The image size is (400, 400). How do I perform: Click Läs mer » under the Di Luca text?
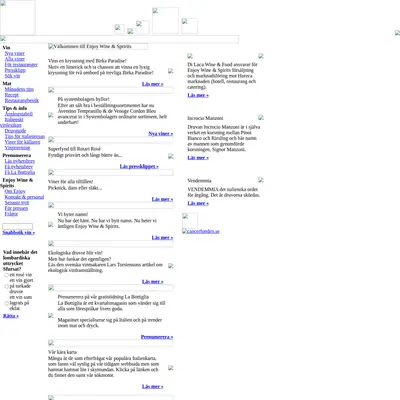coord(198,95)
